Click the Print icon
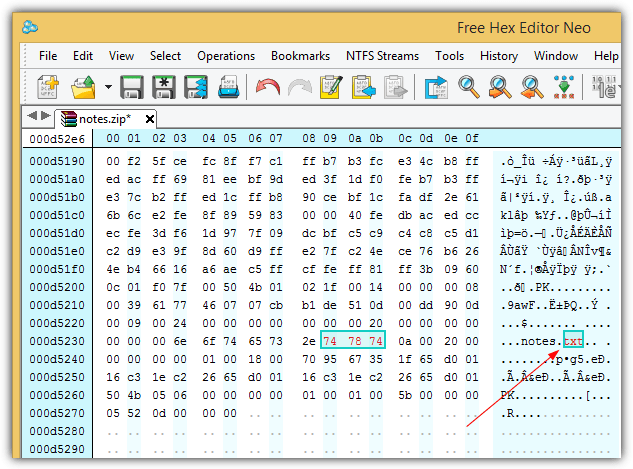 tap(228, 87)
